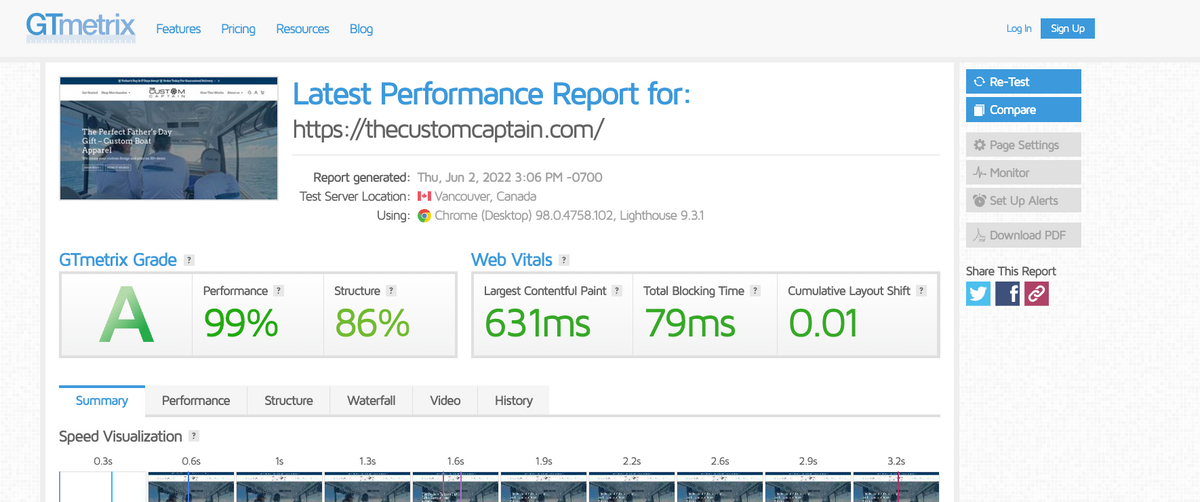Click help icon next to Speed Visualization
Image resolution: width=1200 pixels, height=502 pixels.
(194, 436)
